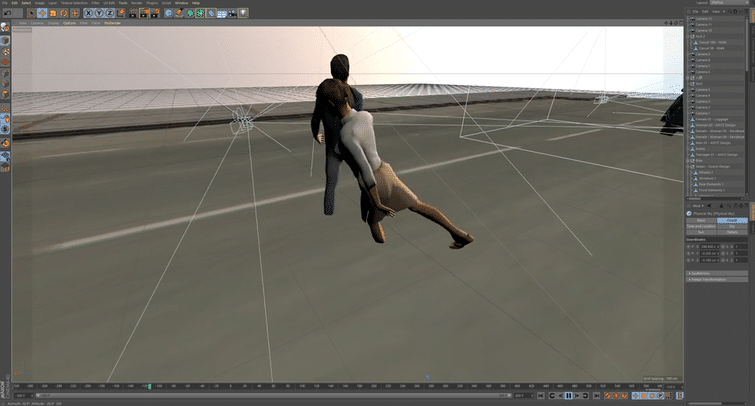Open the Render menu
Screen dimensions: 755x406
pyautogui.click(x=137, y=3)
